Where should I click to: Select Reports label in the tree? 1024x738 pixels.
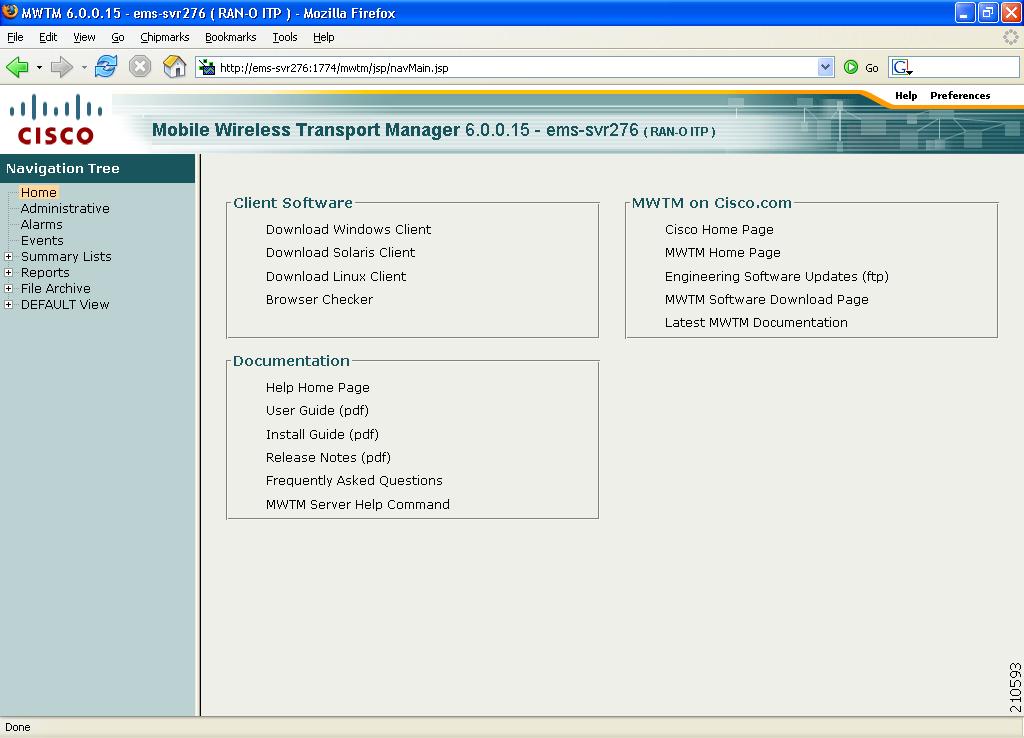click(45, 272)
